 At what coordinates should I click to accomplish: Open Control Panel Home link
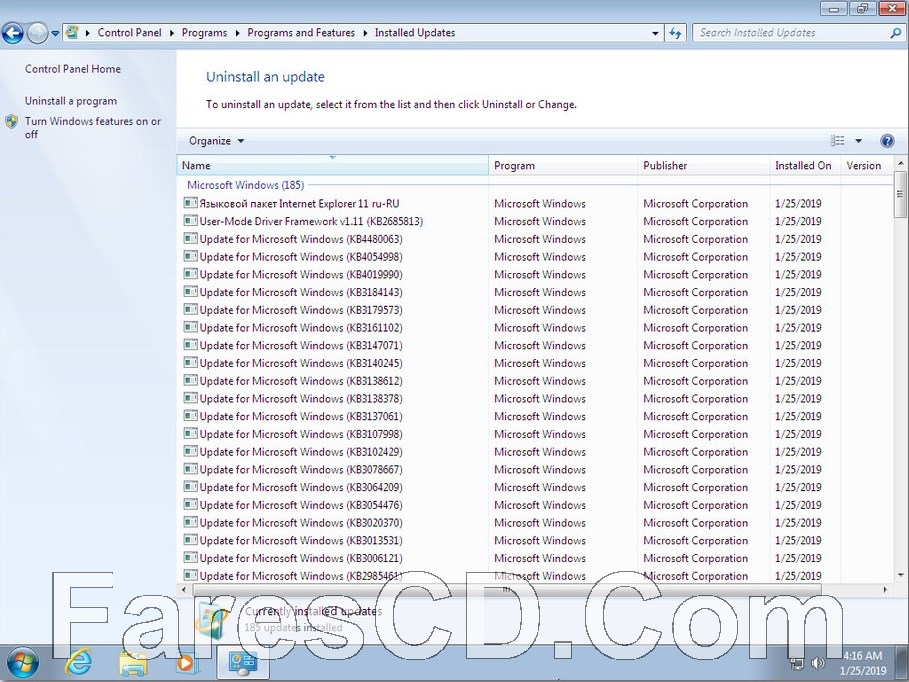73,69
